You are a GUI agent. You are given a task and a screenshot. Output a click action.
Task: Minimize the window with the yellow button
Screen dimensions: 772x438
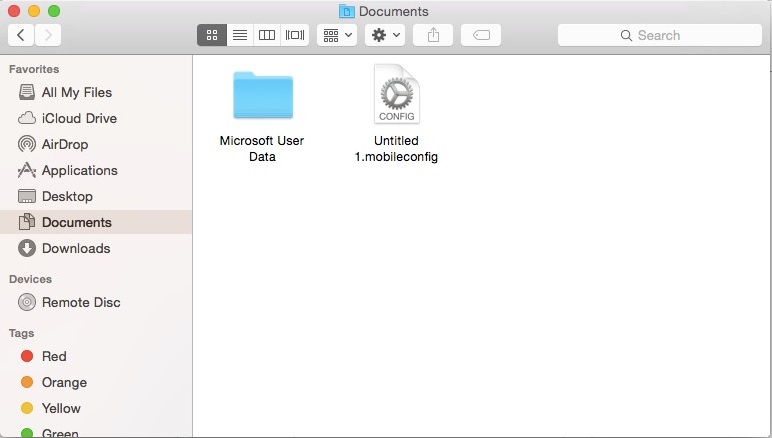click(34, 11)
